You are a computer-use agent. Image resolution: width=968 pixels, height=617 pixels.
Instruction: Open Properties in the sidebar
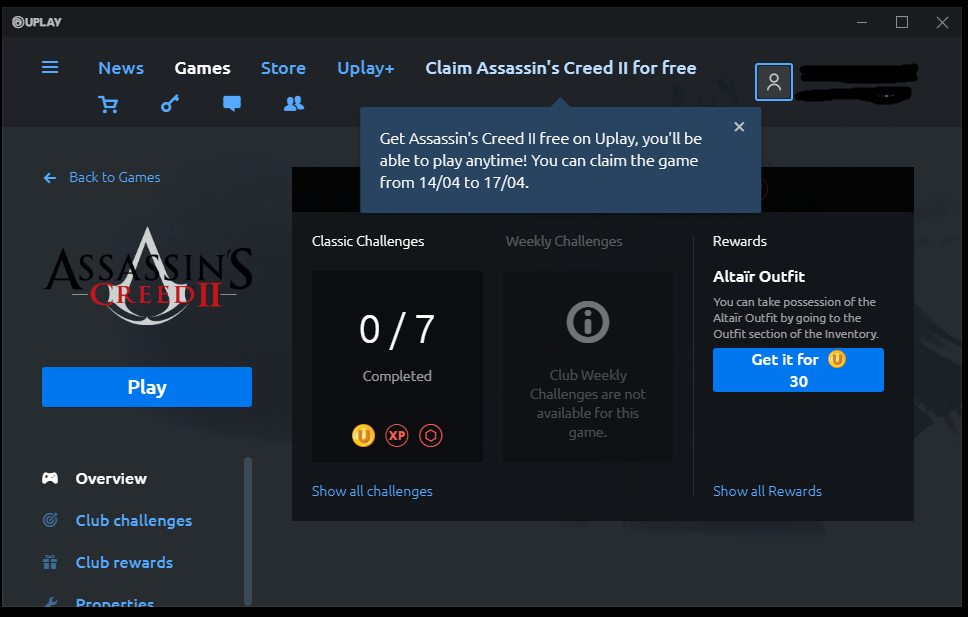pos(115,603)
